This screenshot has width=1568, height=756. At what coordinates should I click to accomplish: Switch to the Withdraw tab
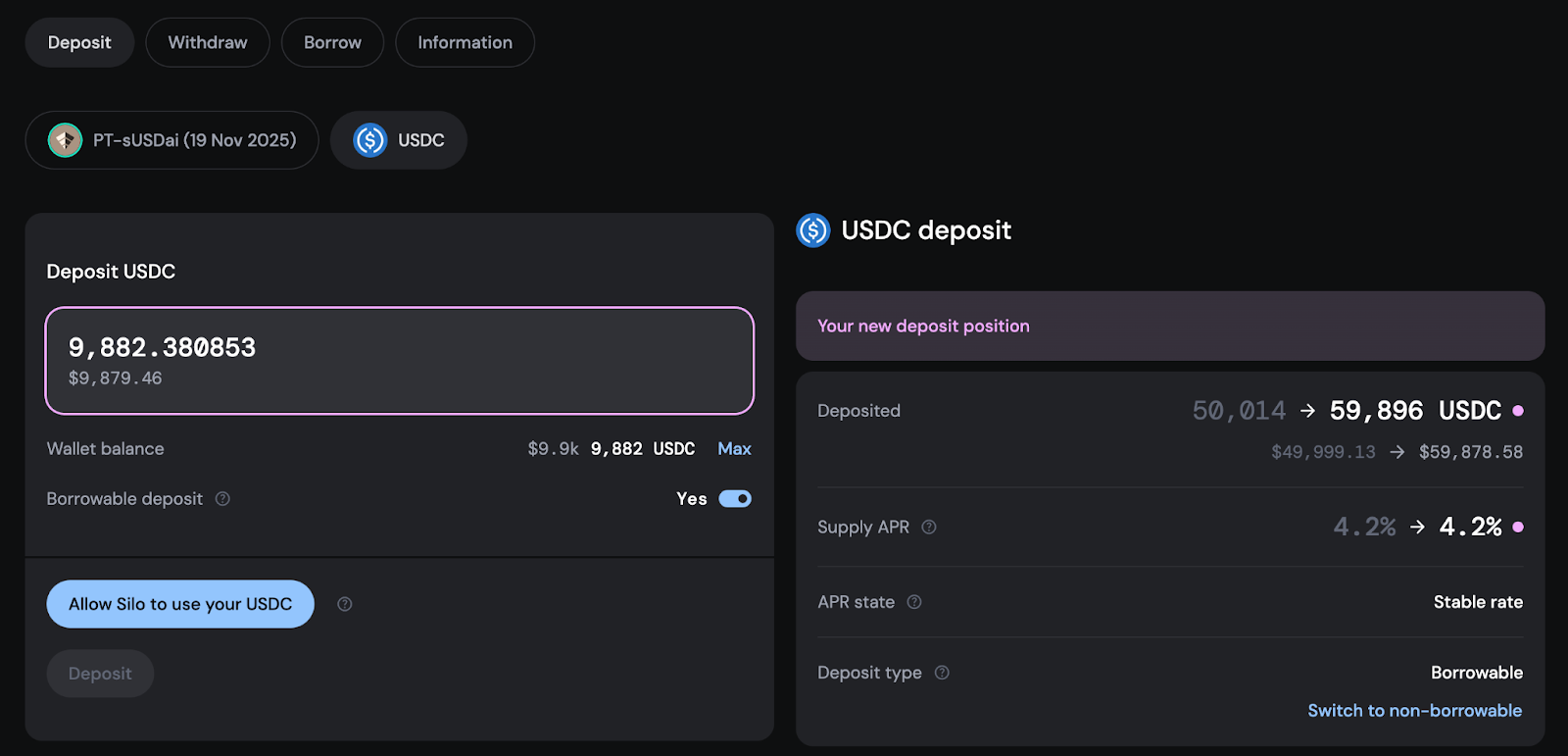[x=208, y=43]
